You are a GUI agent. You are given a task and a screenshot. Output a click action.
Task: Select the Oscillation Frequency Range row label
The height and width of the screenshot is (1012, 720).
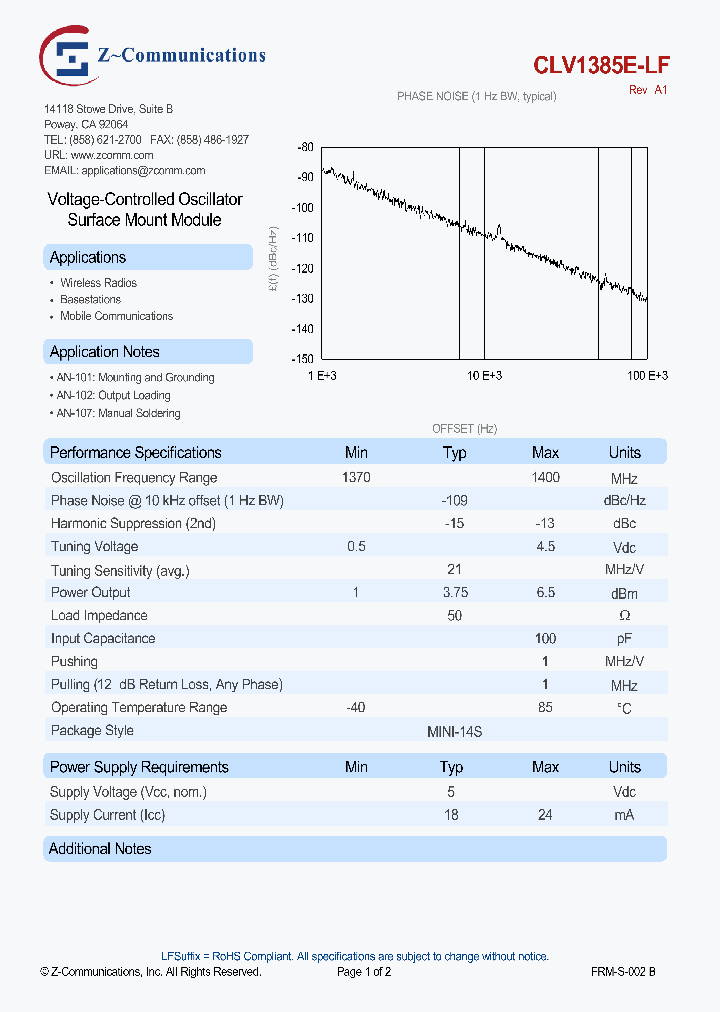point(134,478)
